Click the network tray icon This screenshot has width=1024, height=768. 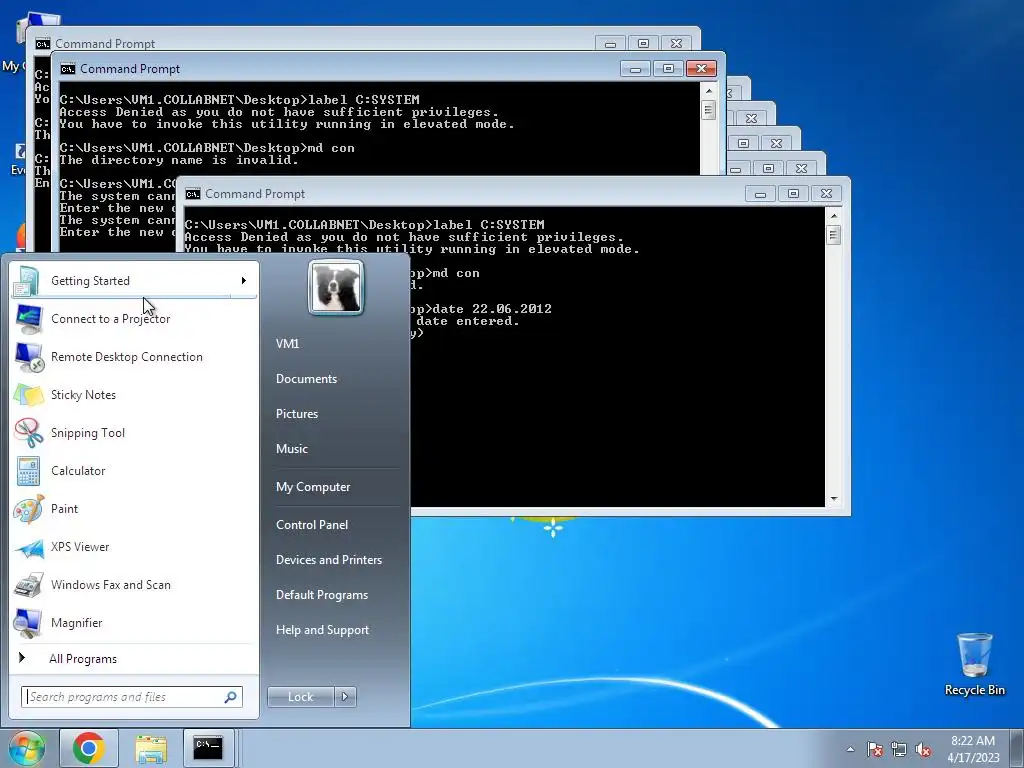(x=899, y=749)
